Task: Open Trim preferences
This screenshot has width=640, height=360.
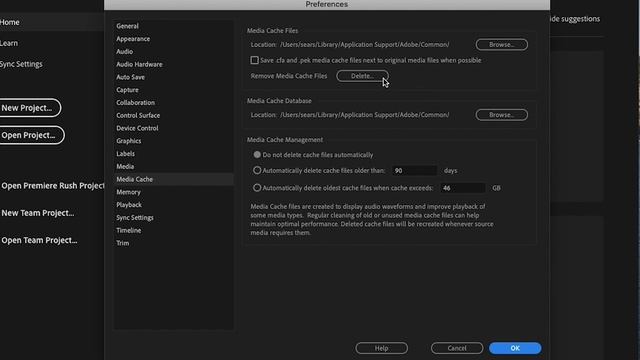Action: [x=122, y=243]
